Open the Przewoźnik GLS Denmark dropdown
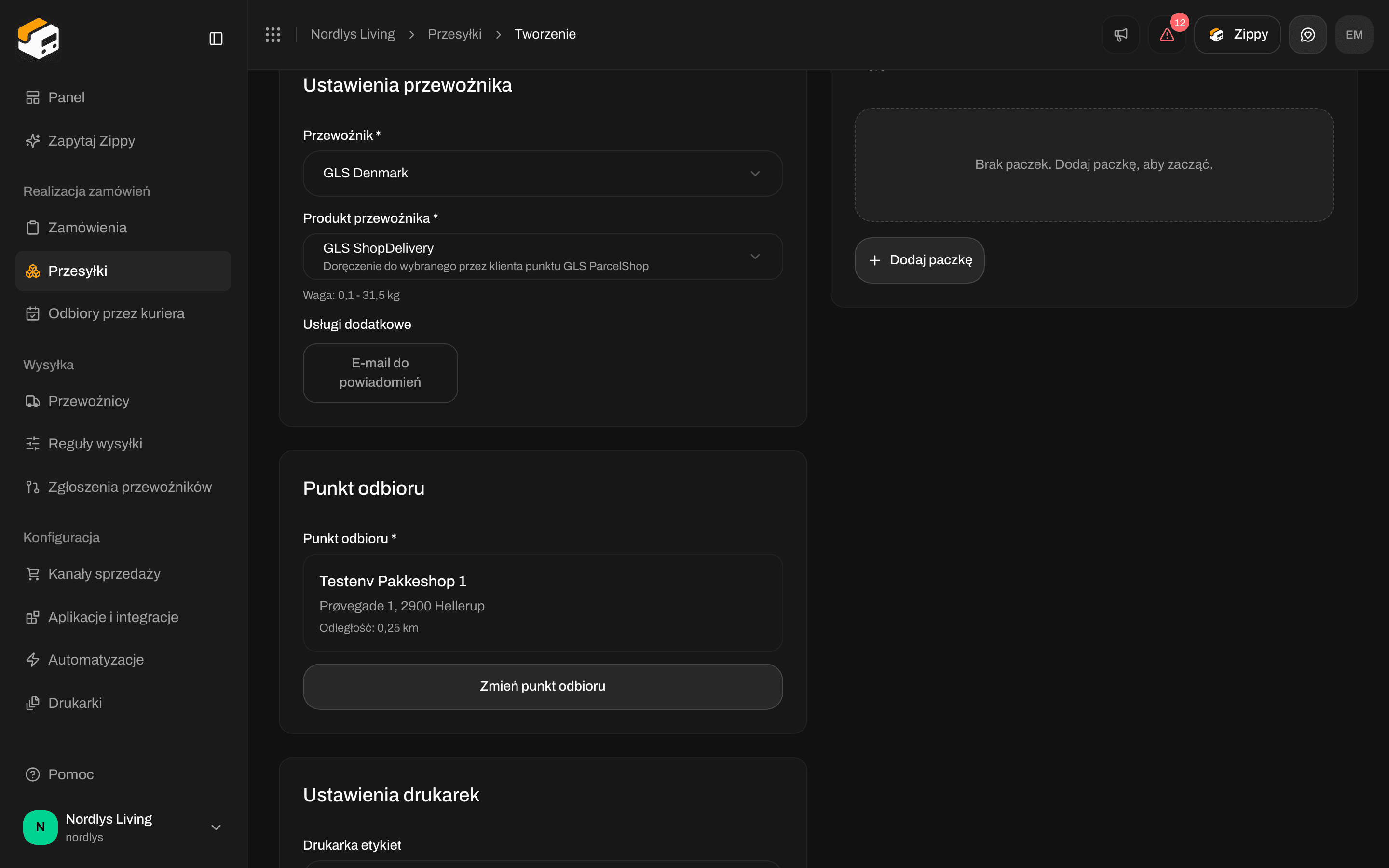Screen dimensions: 1389x868 click(x=543, y=174)
